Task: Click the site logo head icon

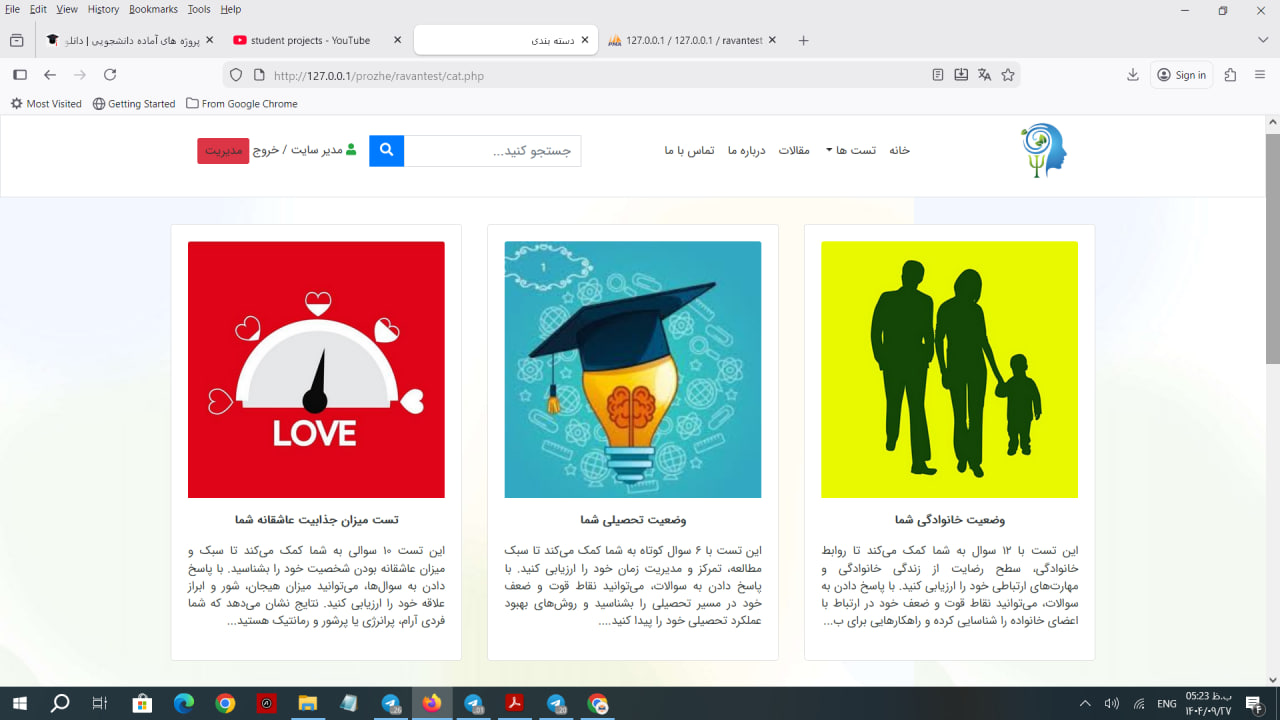Action: tap(1044, 151)
